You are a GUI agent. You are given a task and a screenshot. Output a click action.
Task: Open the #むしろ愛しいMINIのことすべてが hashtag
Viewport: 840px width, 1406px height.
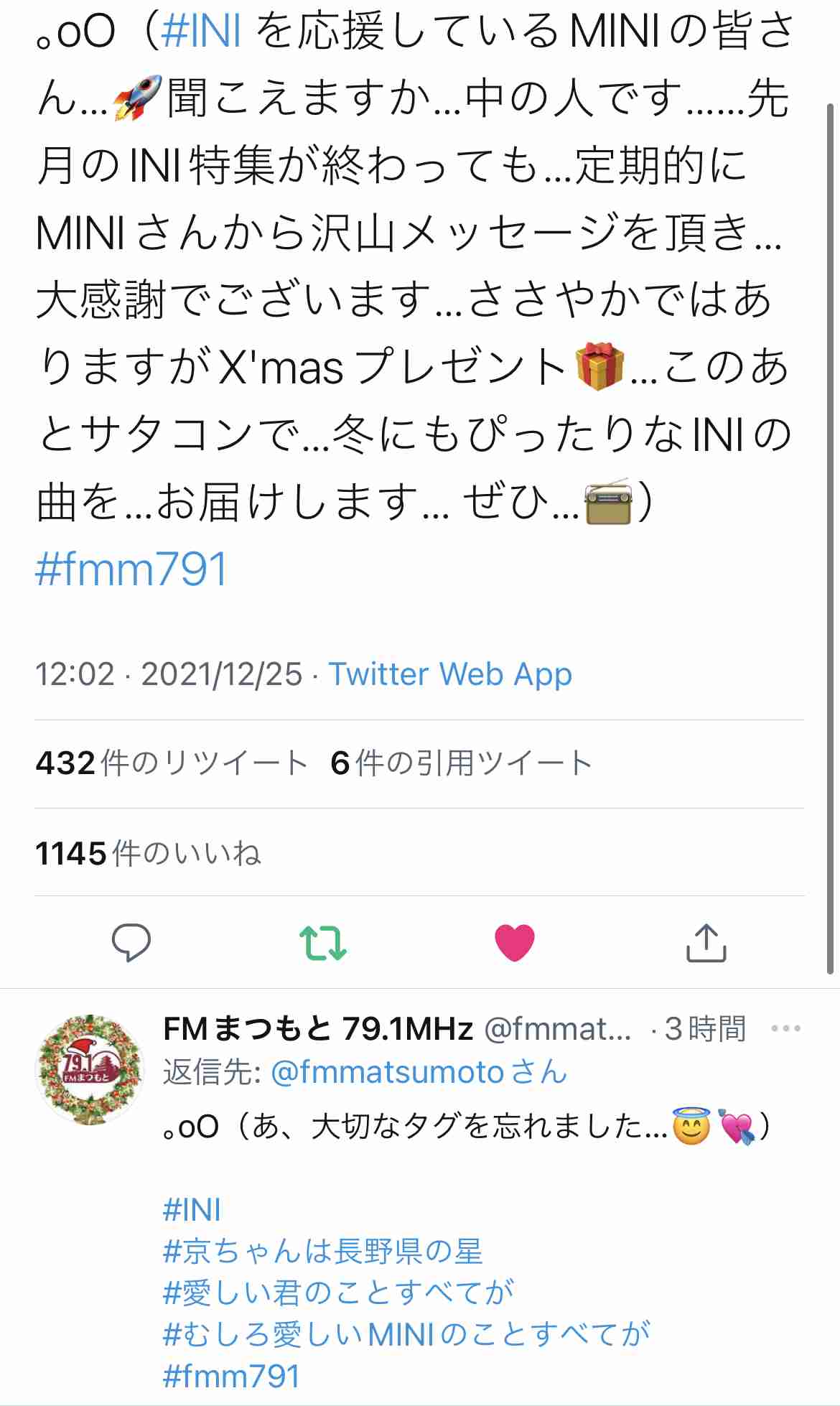406,1334
